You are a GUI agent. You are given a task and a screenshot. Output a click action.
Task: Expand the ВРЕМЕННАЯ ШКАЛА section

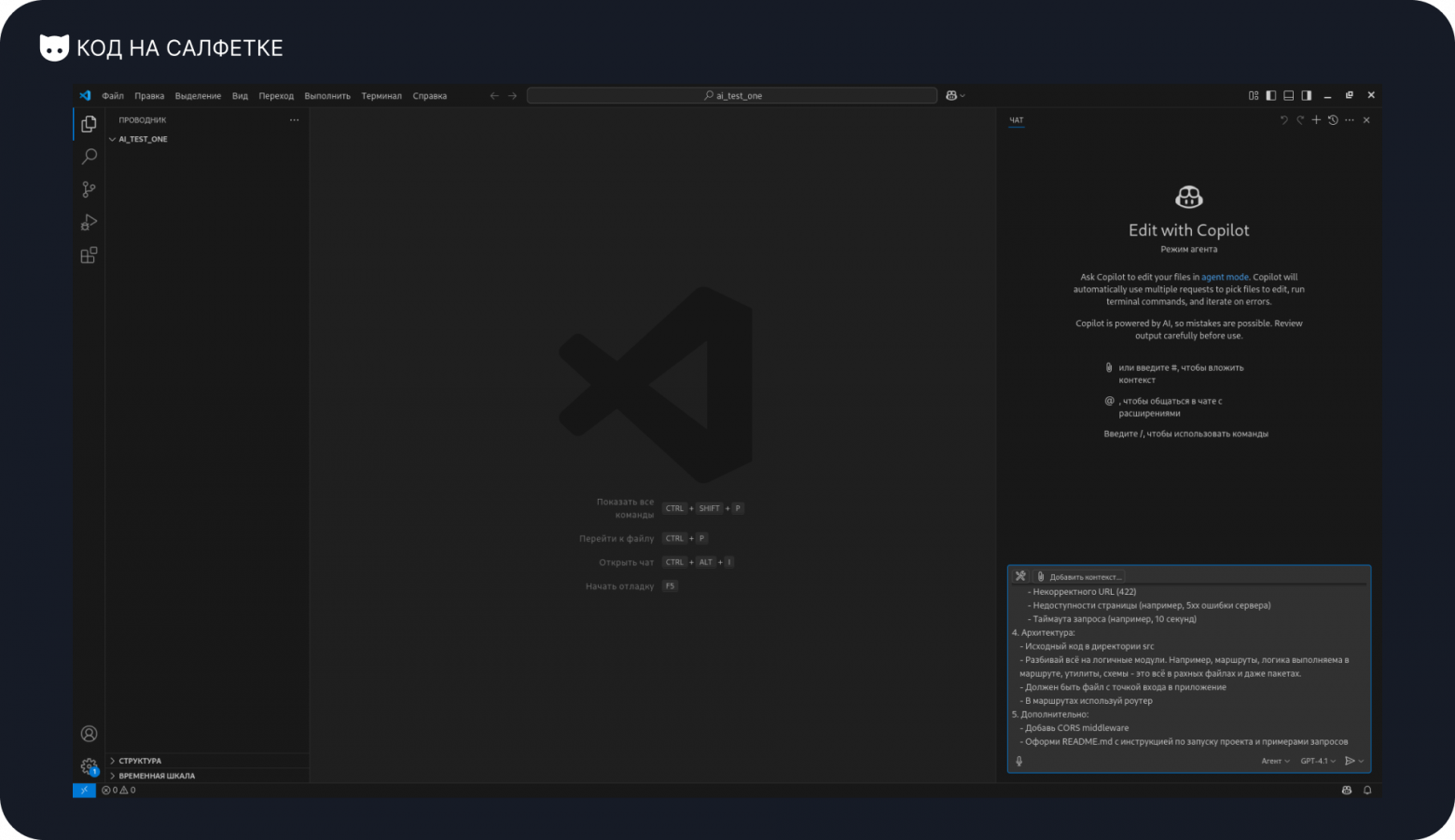click(157, 776)
